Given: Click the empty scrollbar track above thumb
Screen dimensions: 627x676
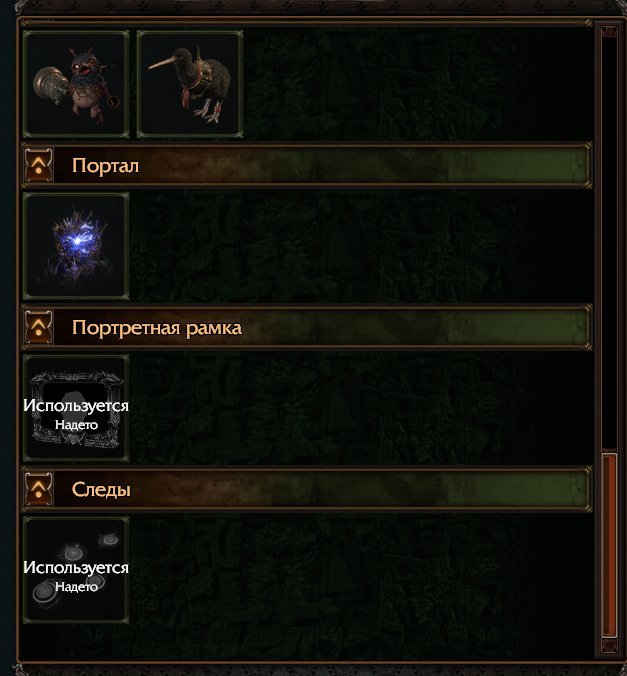Looking at the screenshot, I should [x=609, y=244].
